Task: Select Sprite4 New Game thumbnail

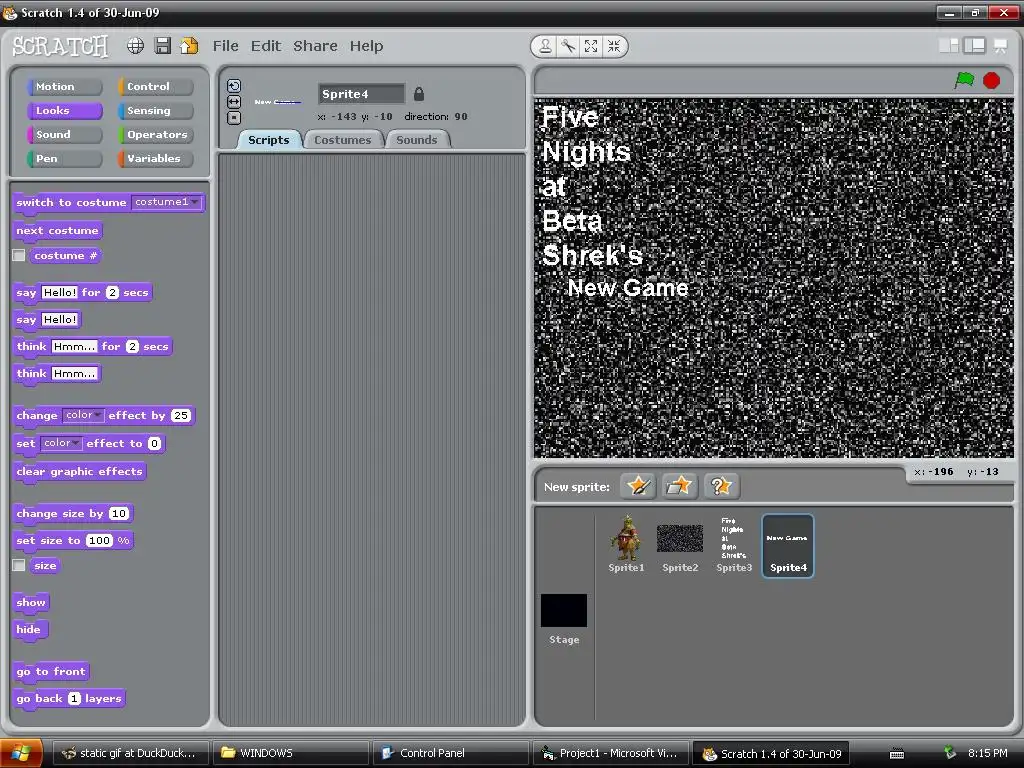Action: click(x=788, y=545)
